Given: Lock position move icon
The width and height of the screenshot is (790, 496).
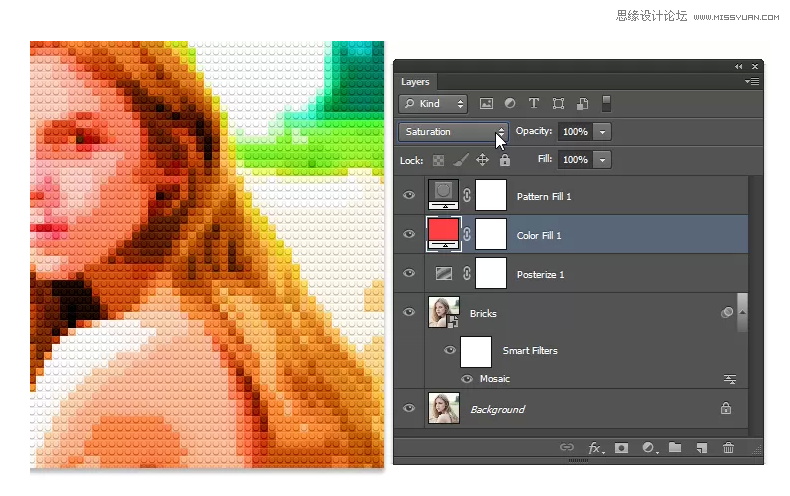Looking at the screenshot, I should [x=482, y=160].
